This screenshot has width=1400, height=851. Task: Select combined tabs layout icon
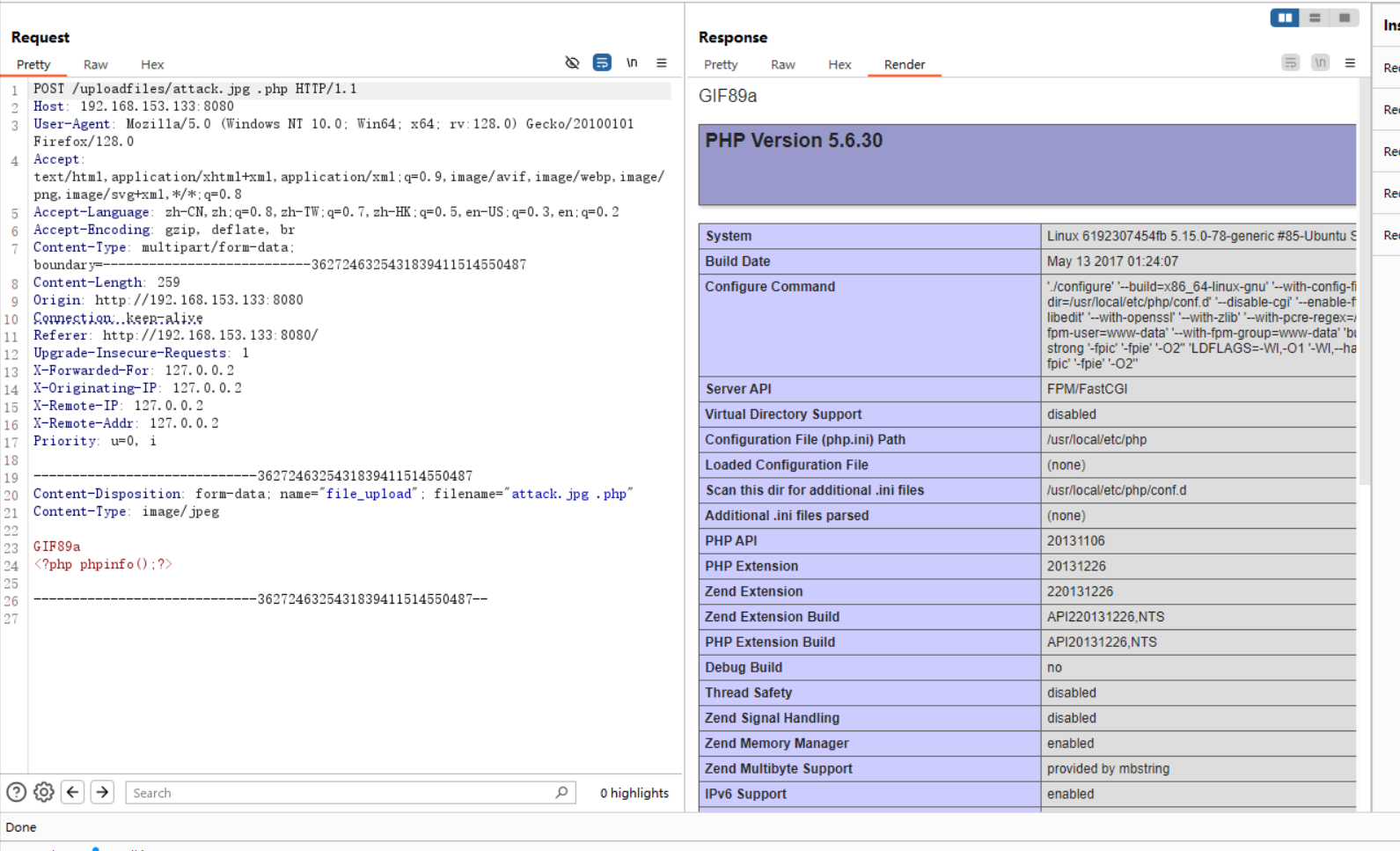pyautogui.click(x=1345, y=18)
